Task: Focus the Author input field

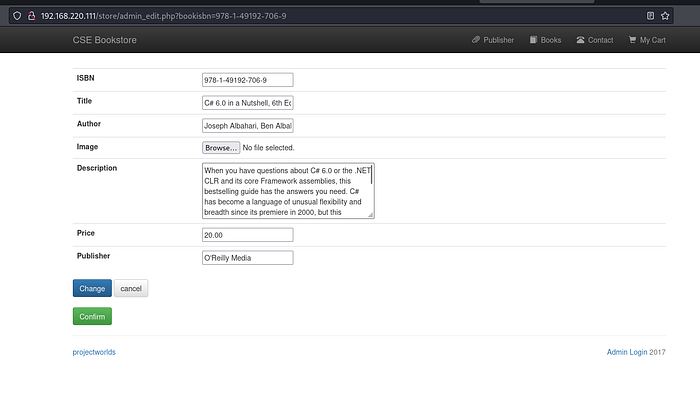Action: click(x=247, y=126)
